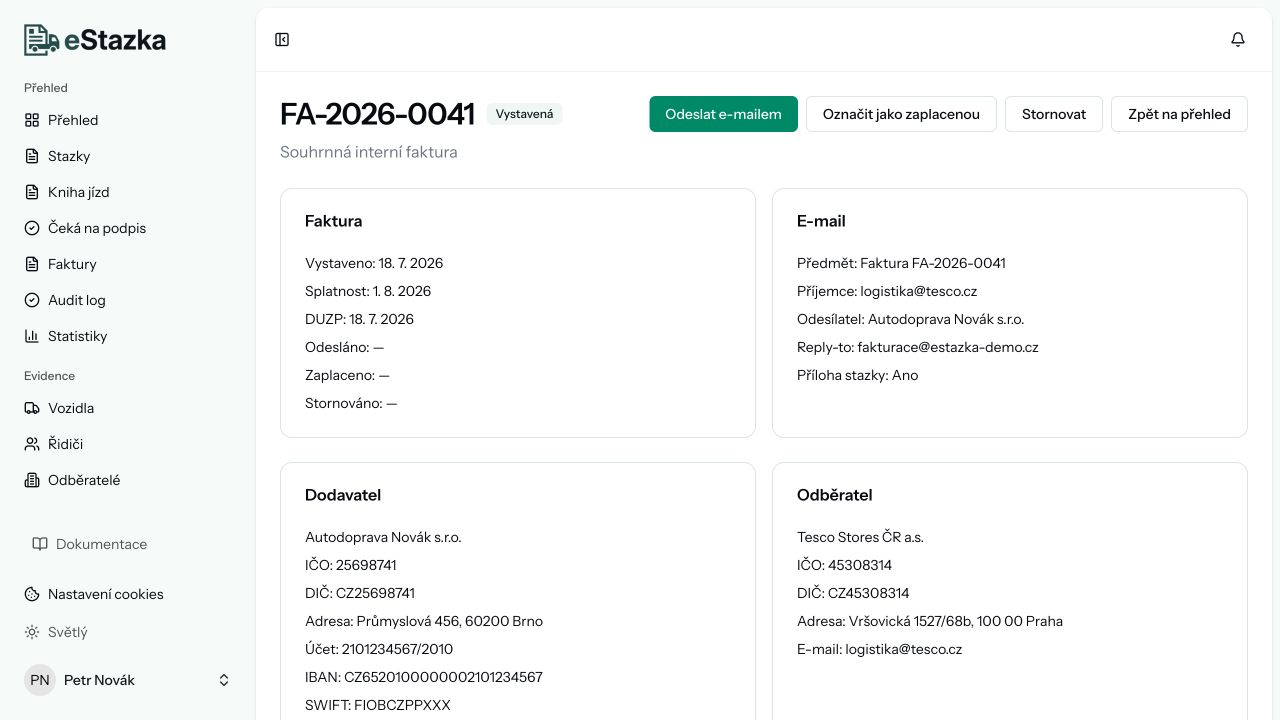Select Čeká na podpis menu item
This screenshot has height=720, width=1280.
coord(128,228)
